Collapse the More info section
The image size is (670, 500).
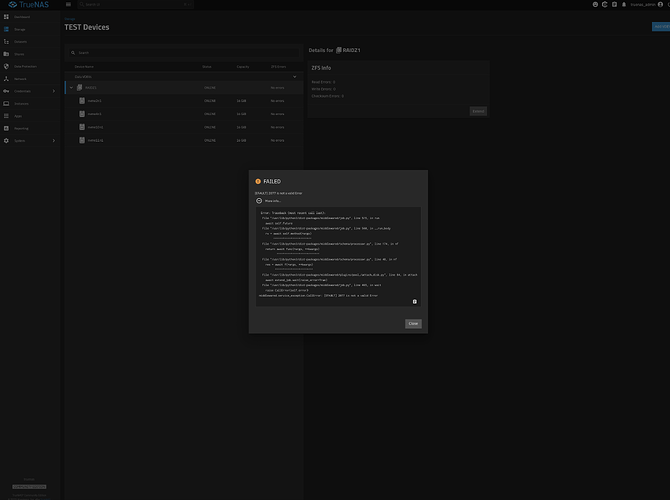tap(259, 201)
